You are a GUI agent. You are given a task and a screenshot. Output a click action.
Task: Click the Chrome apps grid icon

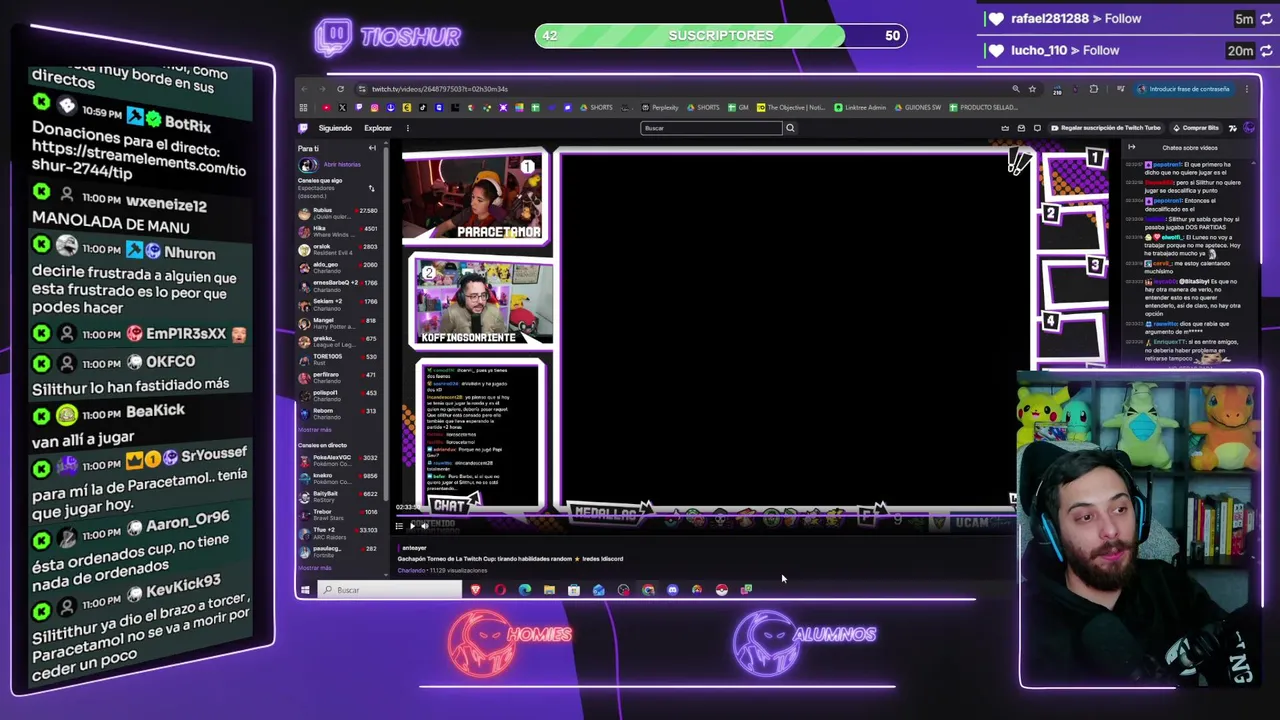(303, 107)
